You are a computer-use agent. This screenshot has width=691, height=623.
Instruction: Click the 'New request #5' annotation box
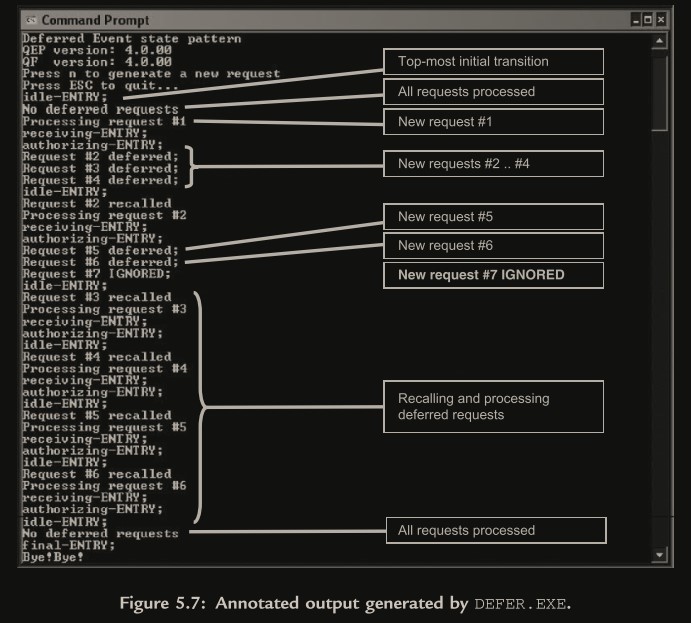coord(493,216)
